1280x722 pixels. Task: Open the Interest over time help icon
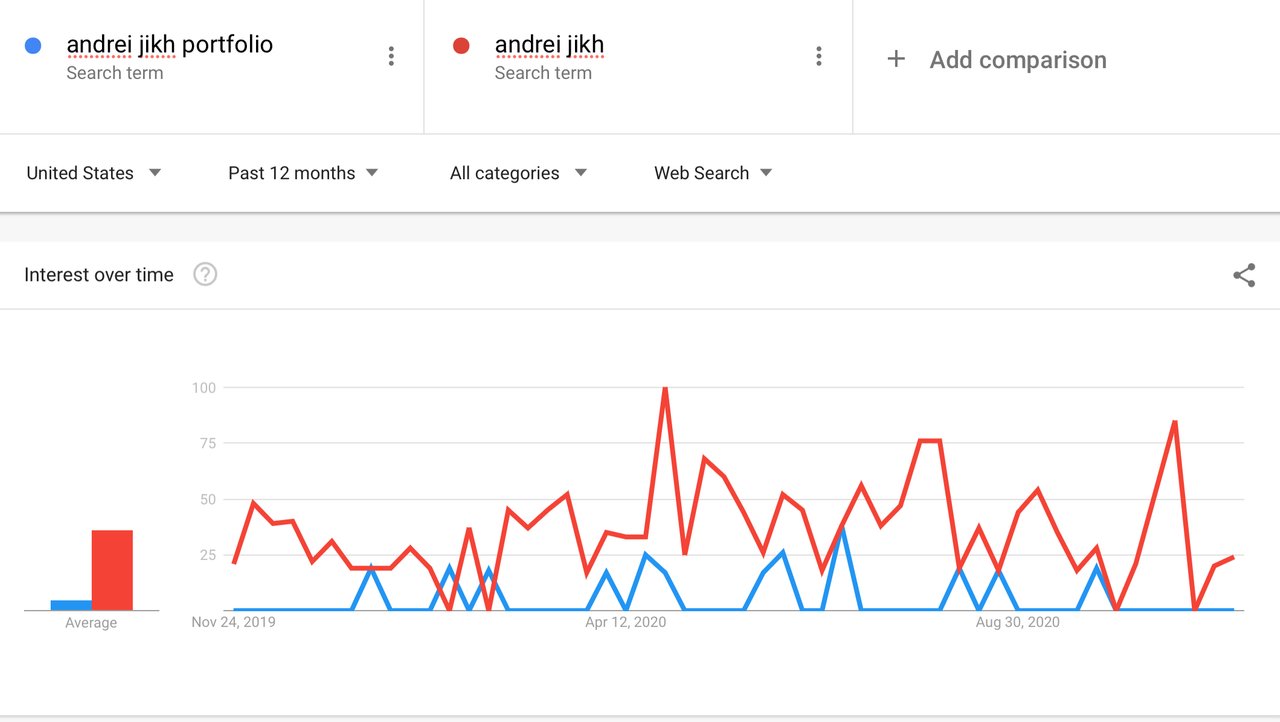click(x=205, y=274)
